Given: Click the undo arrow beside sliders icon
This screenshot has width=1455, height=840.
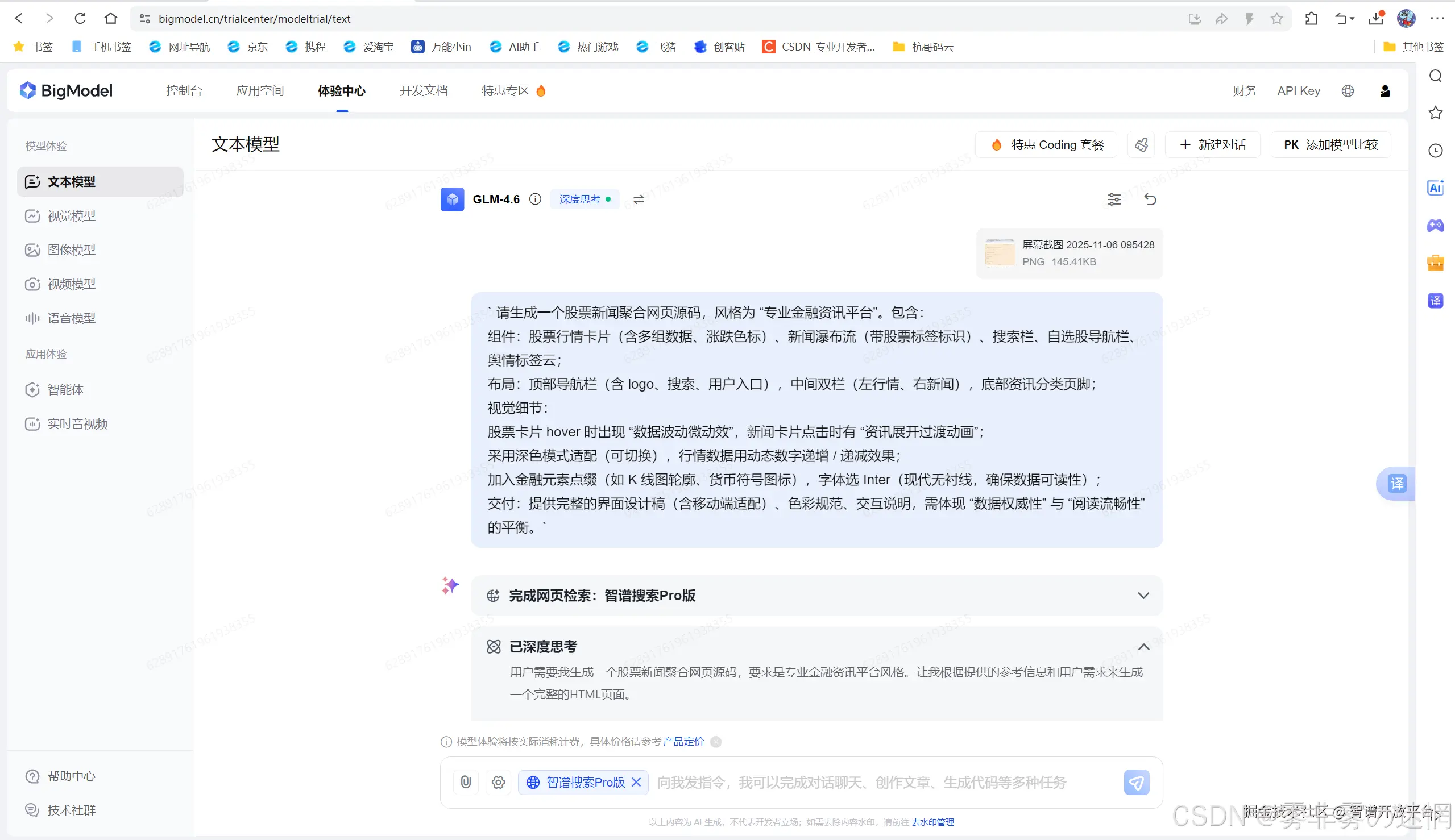Looking at the screenshot, I should point(1150,199).
